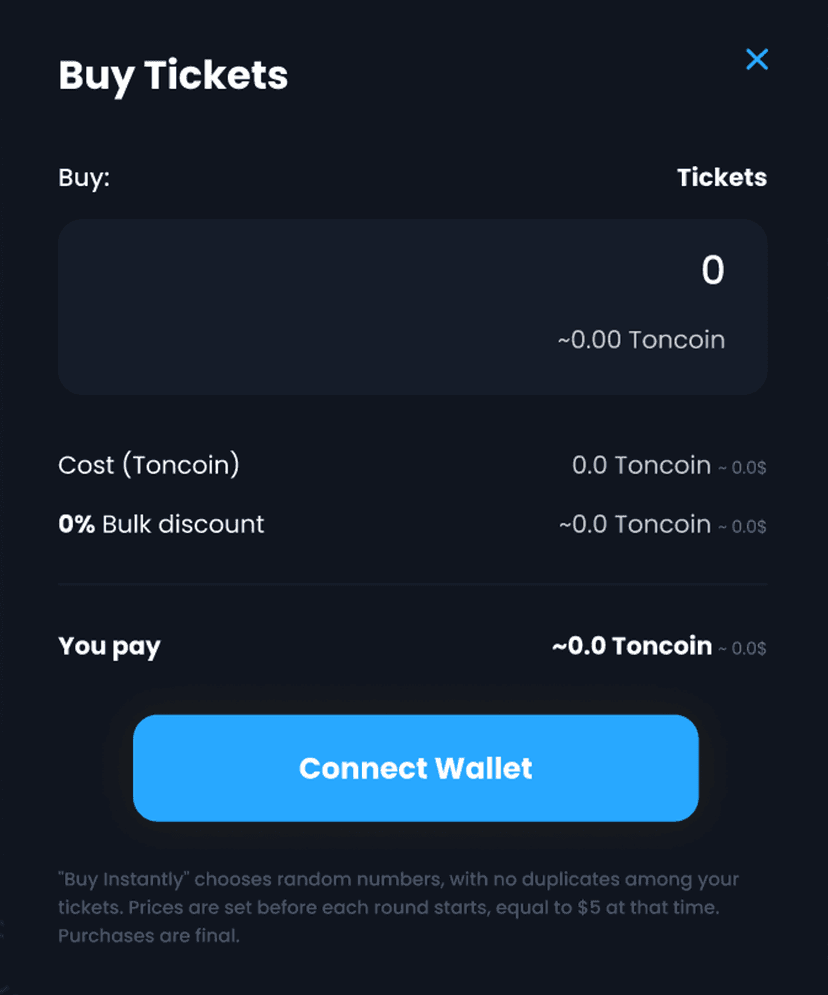Screen dimensions: 828x995
Task: Click the Connect Wallet button
Action: [x=415, y=768]
